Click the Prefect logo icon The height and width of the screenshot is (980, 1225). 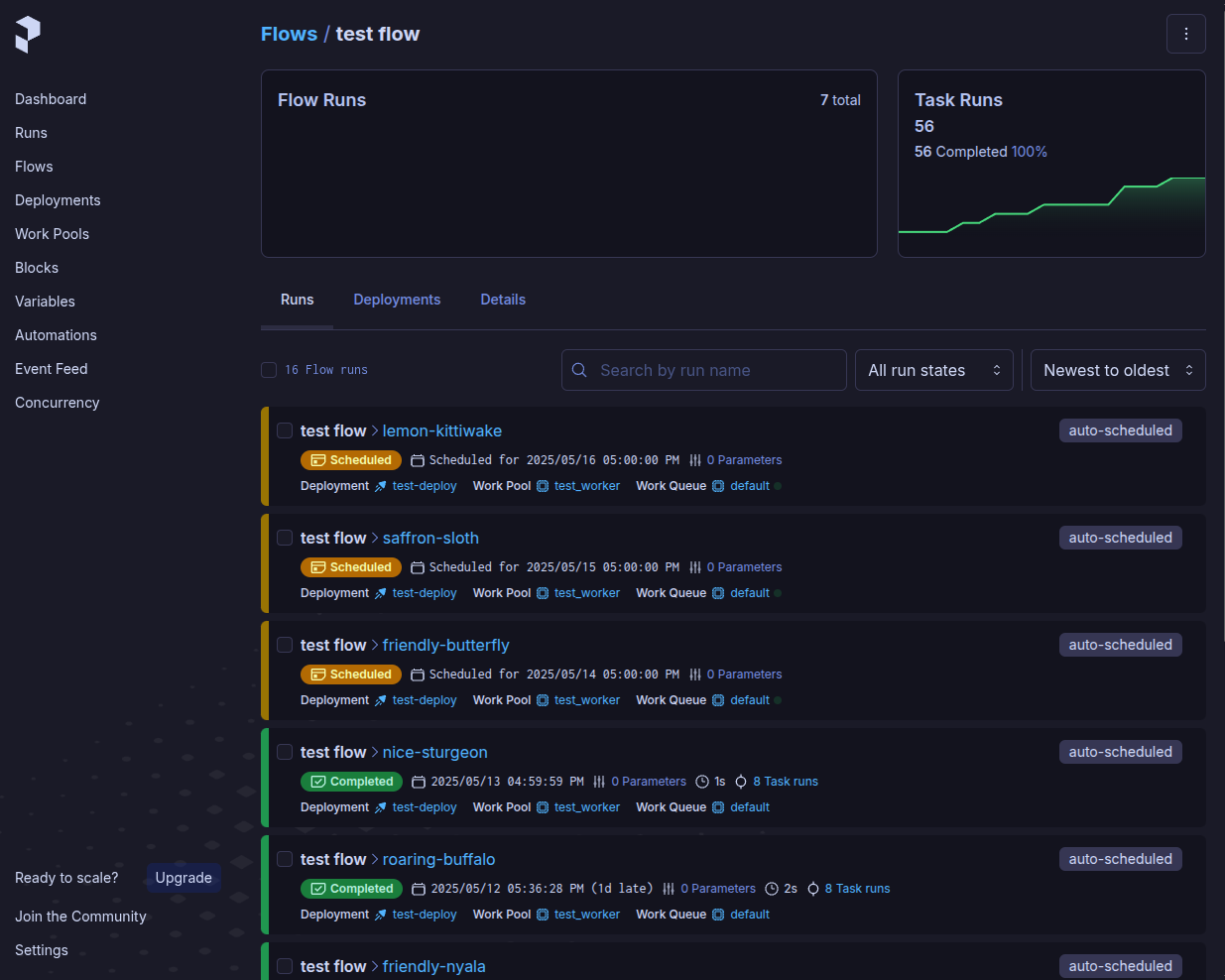28,35
